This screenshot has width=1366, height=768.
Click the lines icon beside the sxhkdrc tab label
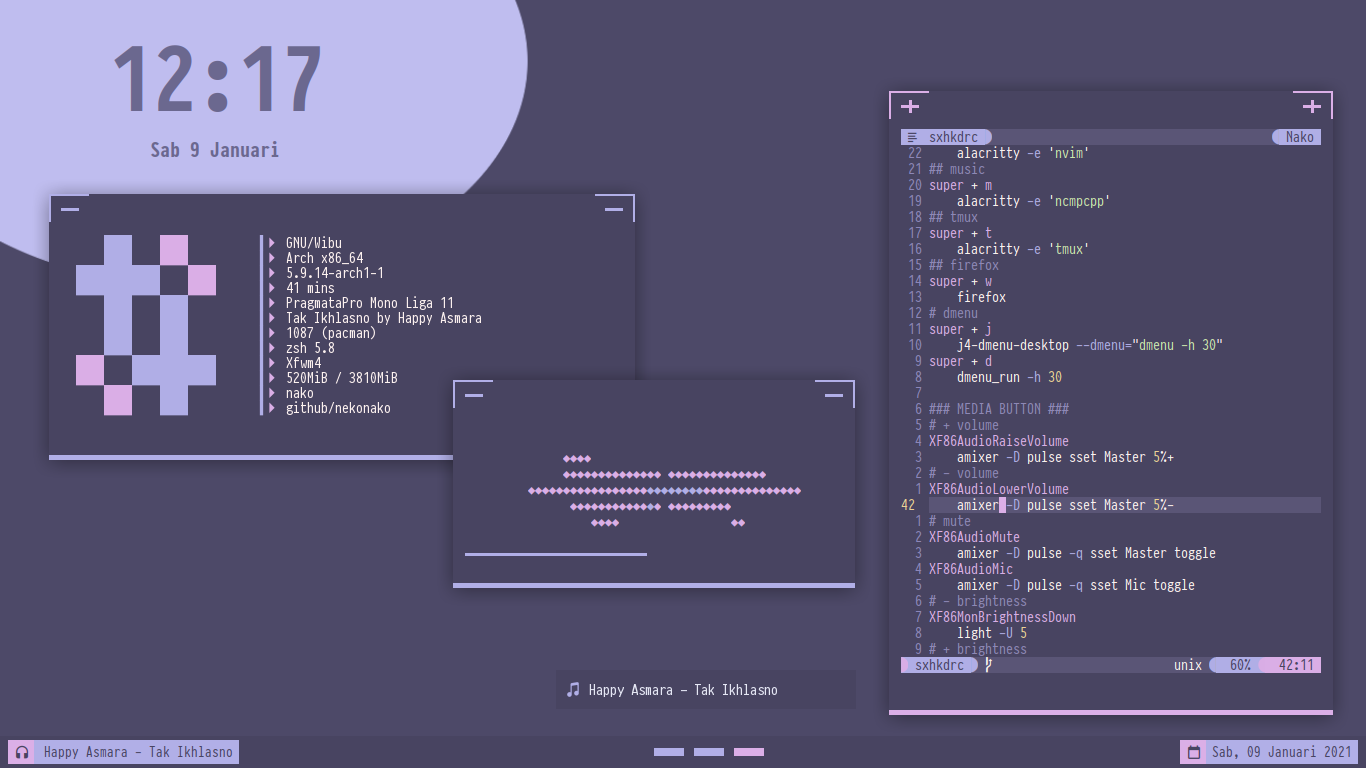click(913, 137)
